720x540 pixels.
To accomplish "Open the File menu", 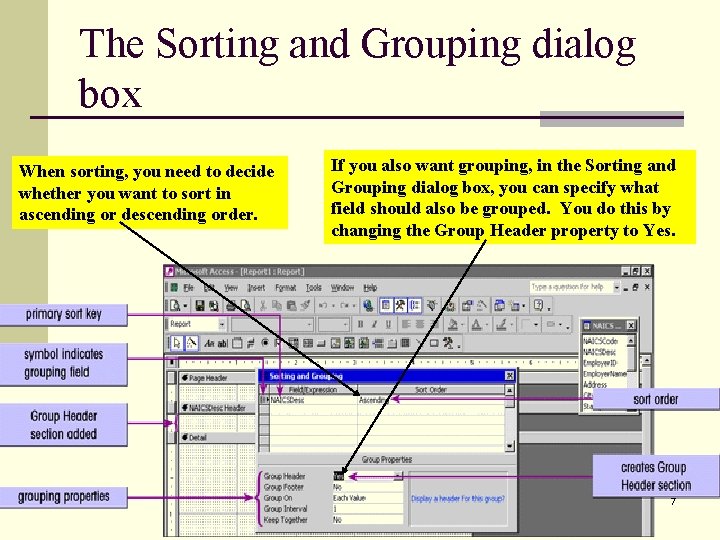I will [188, 287].
